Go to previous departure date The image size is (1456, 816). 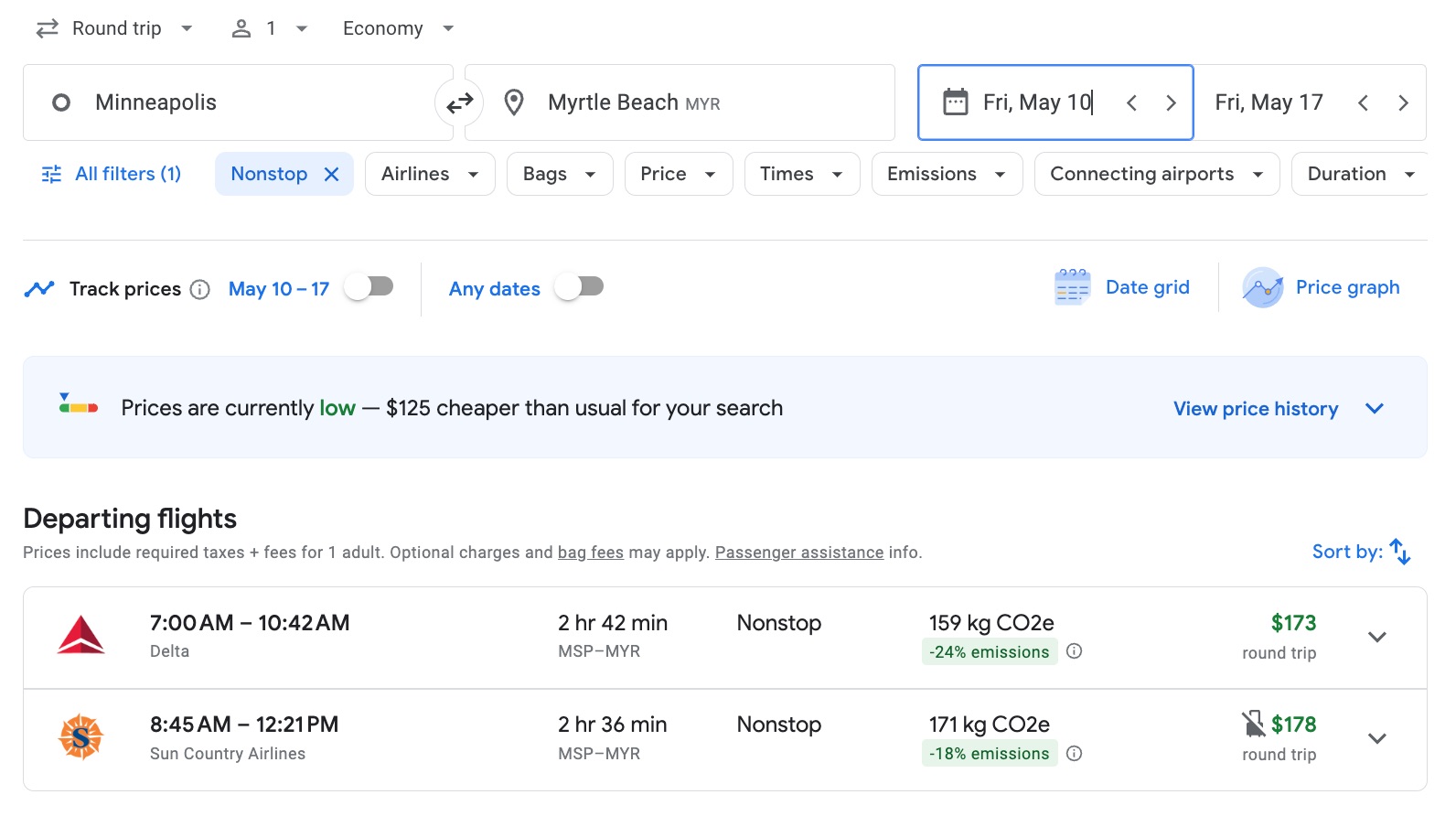tap(1131, 102)
